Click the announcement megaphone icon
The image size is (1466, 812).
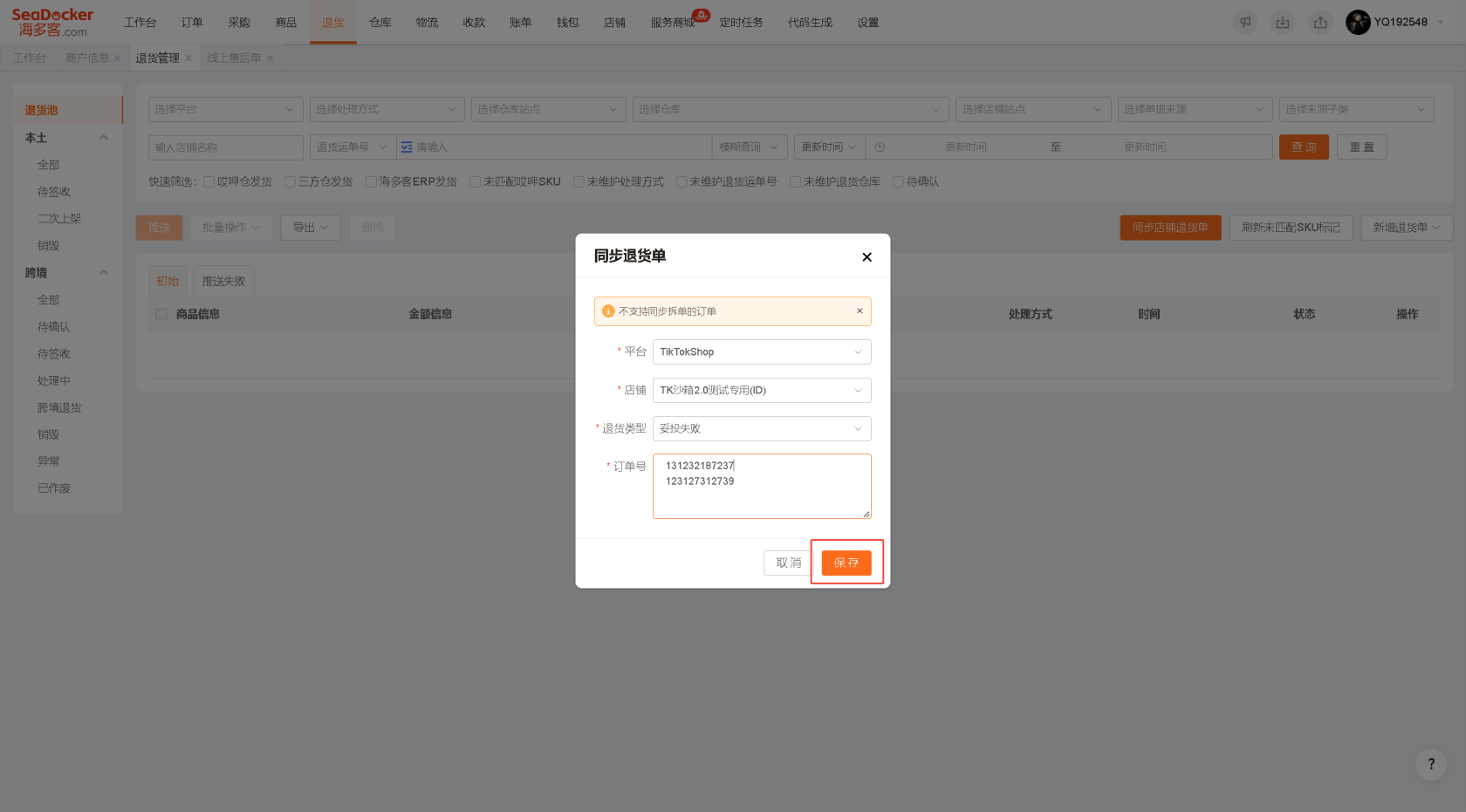tap(1245, 23)
